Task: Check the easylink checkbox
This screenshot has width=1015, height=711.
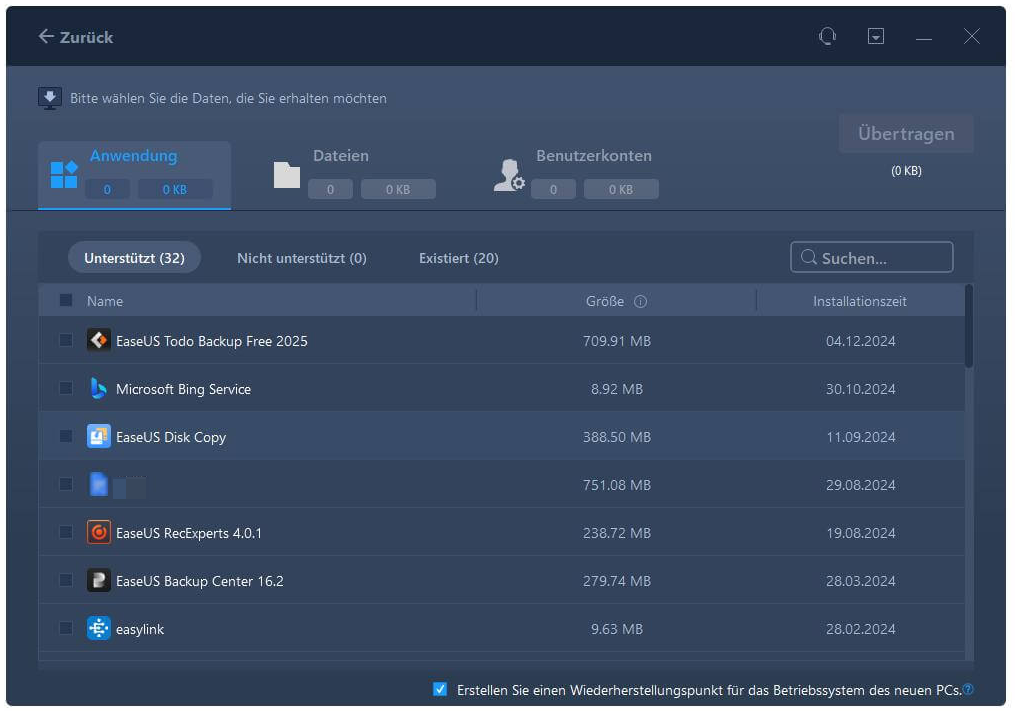Action: [x=66, y=627]
